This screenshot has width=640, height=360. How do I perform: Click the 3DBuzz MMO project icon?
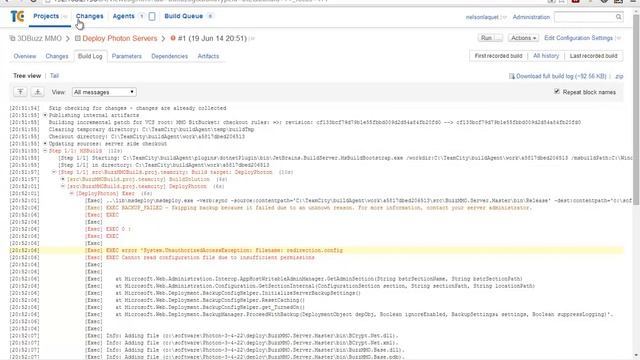(x=12, y=38)
